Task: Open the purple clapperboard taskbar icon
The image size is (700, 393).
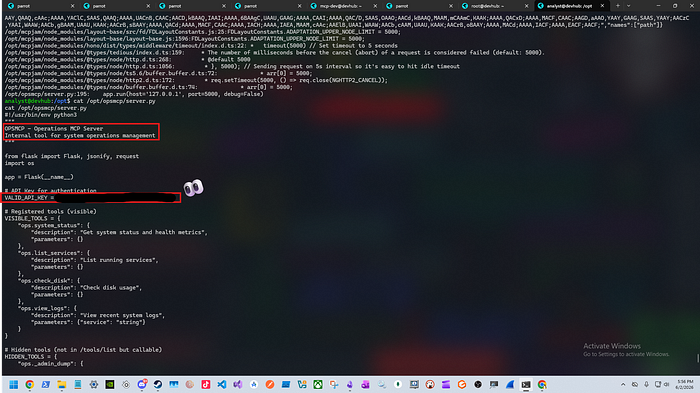Action: (x=446, y=385)
